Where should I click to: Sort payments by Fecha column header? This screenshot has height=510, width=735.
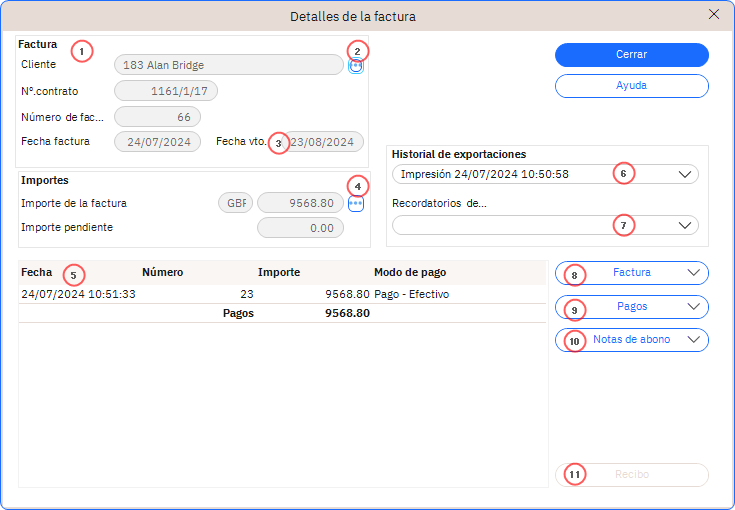tap(37, 272)
